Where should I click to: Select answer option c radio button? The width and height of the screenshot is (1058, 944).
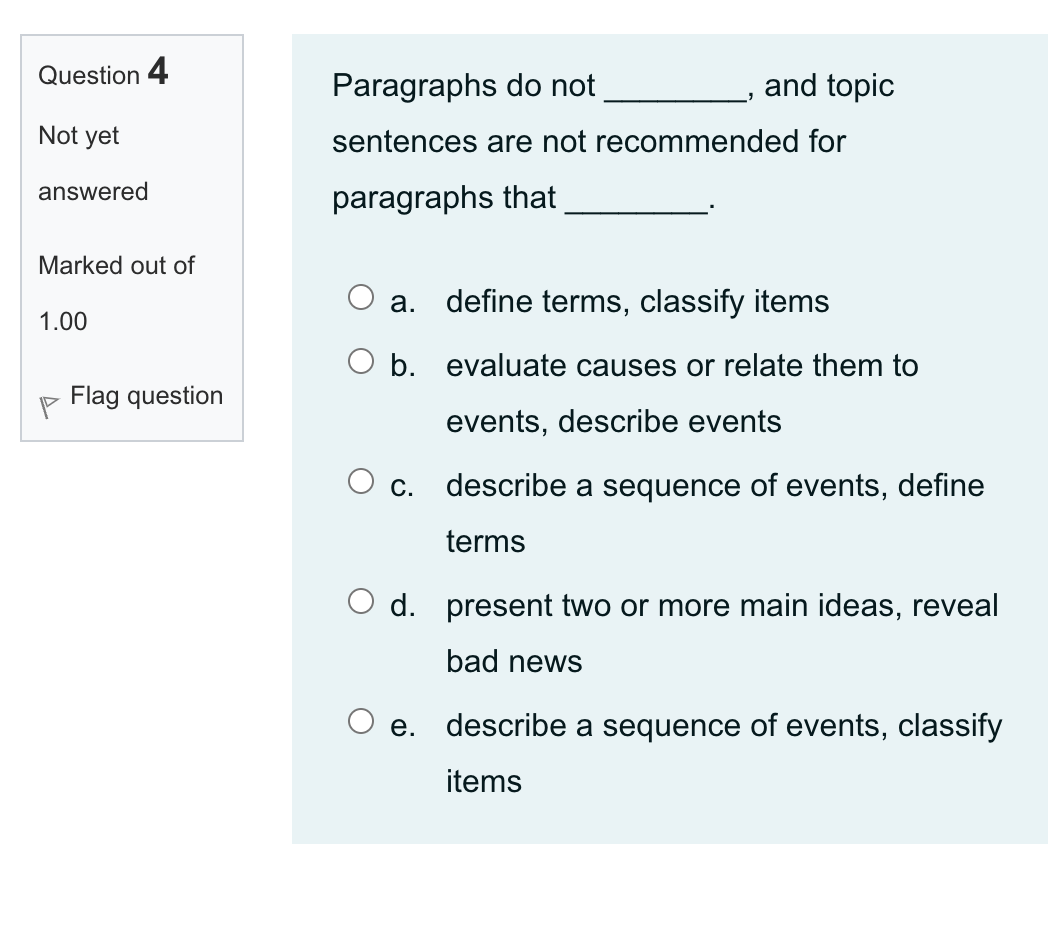(360, 480)
